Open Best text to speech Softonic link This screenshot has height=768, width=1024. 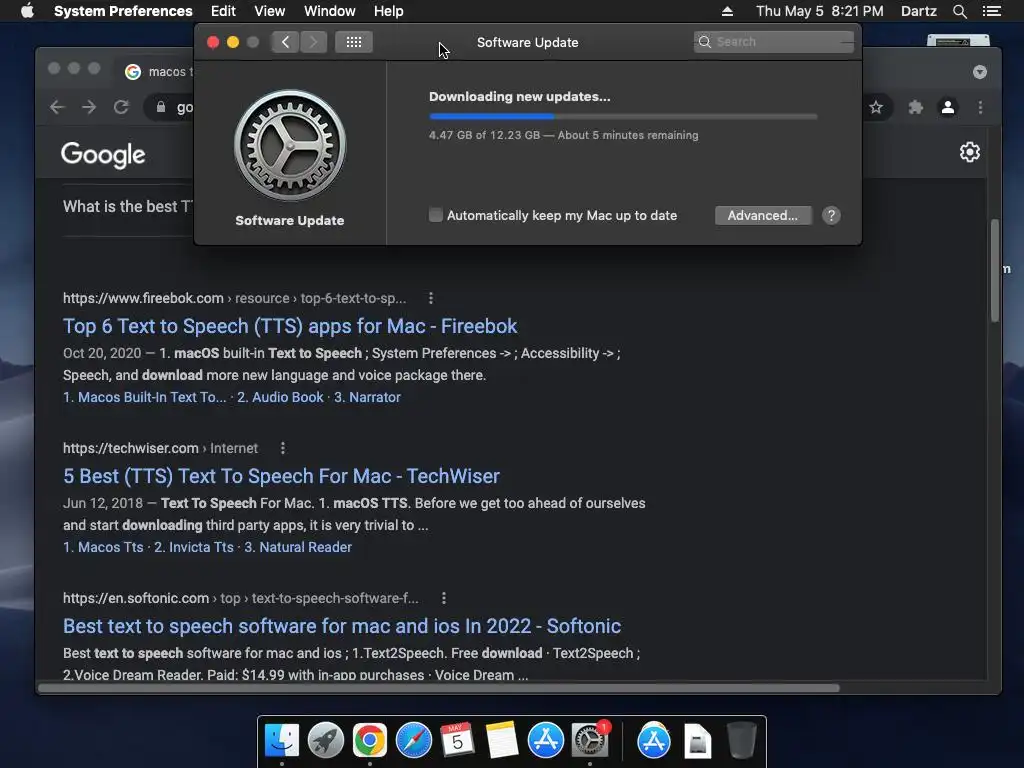pos(342,626)
